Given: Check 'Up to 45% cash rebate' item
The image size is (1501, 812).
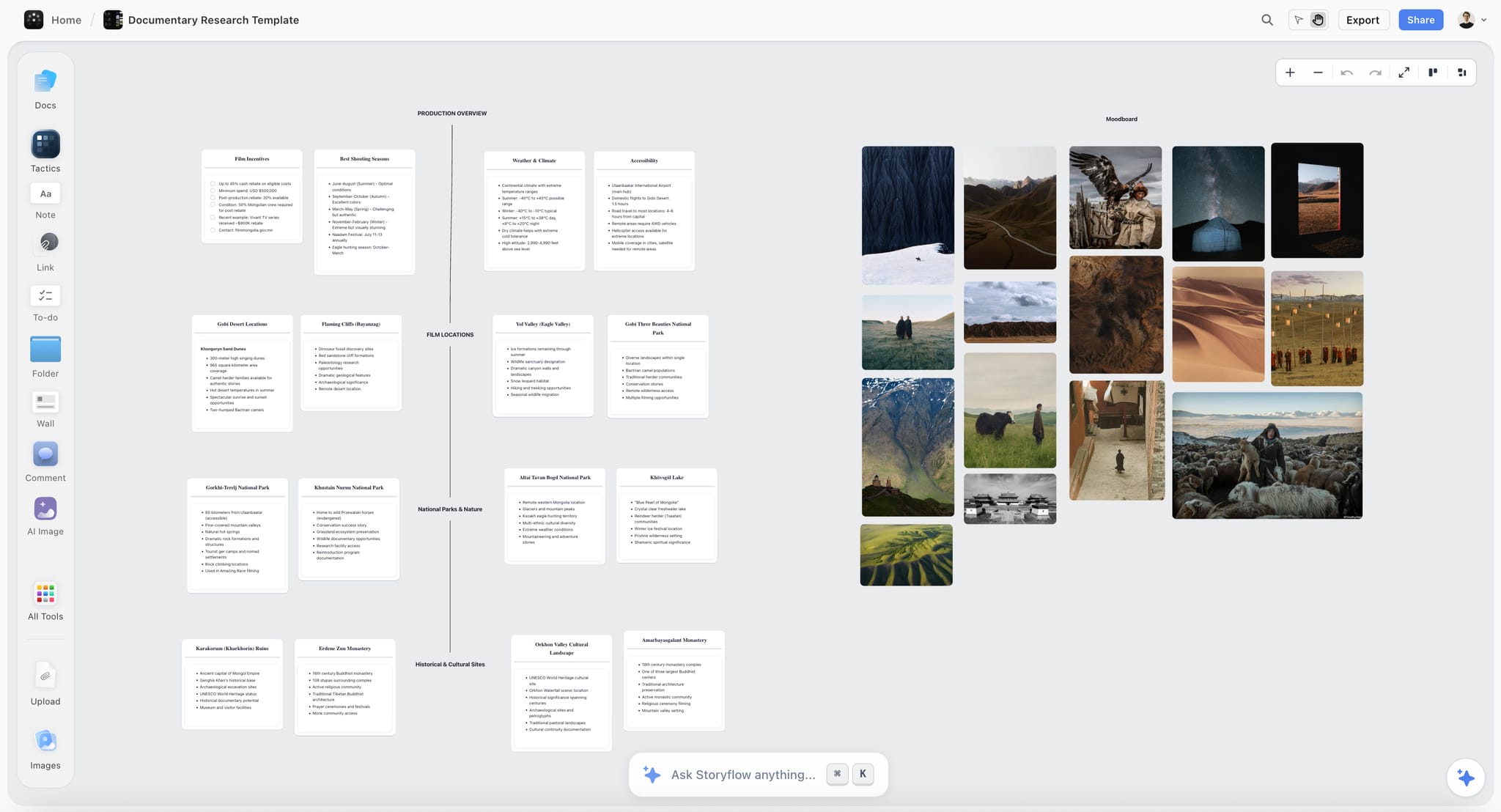Looking at the screenshot, I should click(213, 184).
